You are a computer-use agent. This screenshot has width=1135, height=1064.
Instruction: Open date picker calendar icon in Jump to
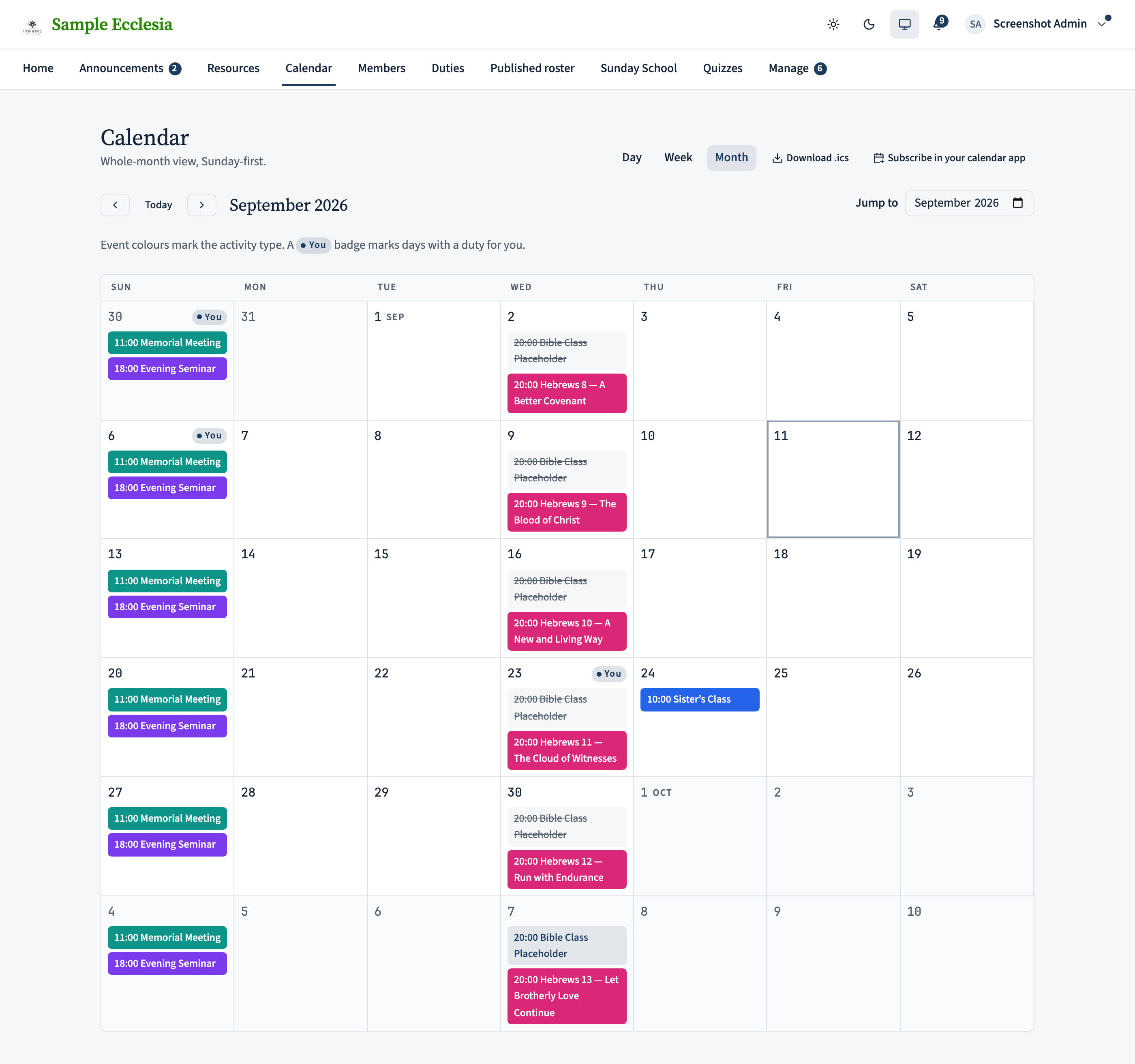tap(1017, 203)
